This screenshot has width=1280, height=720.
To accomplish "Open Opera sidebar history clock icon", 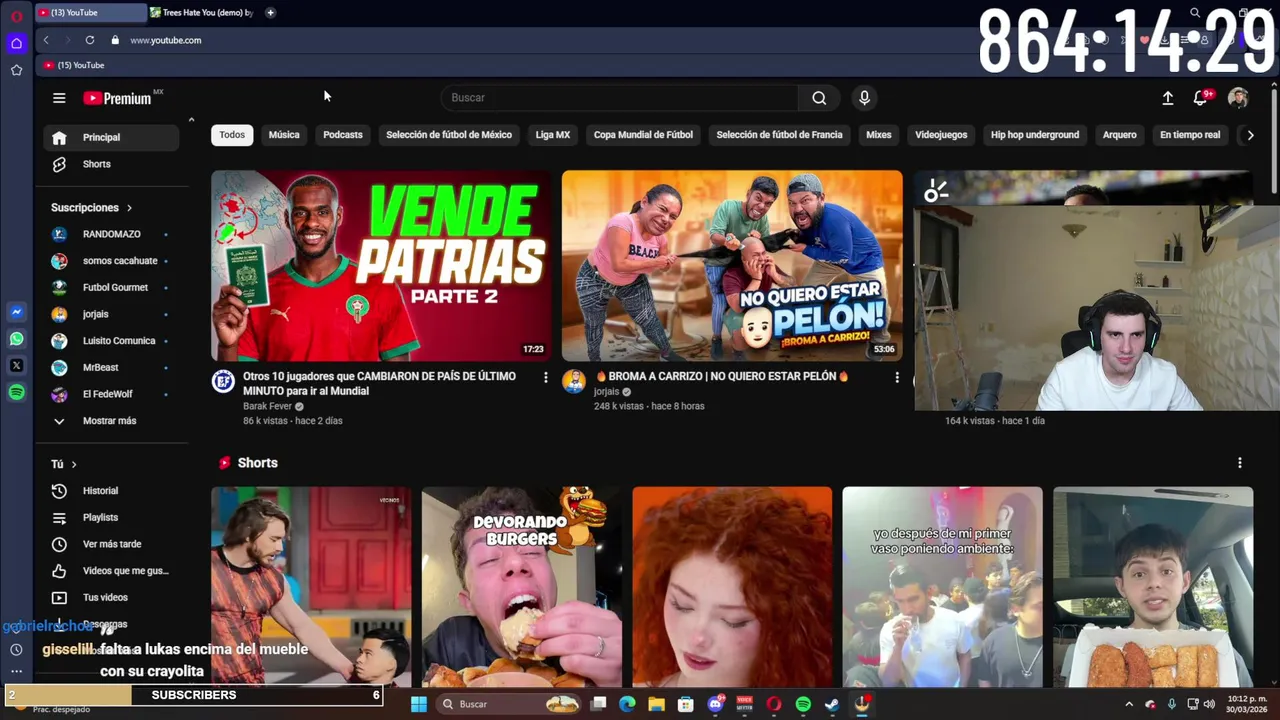I will 16,650.
